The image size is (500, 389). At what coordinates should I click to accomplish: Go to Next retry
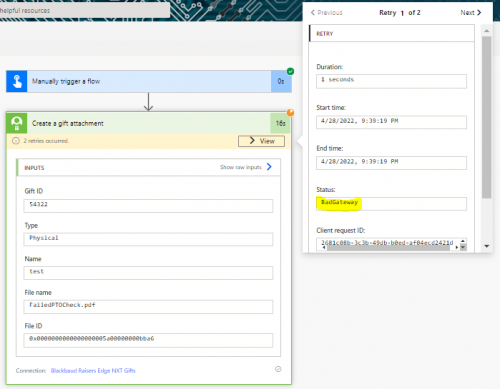pos(471,13)
